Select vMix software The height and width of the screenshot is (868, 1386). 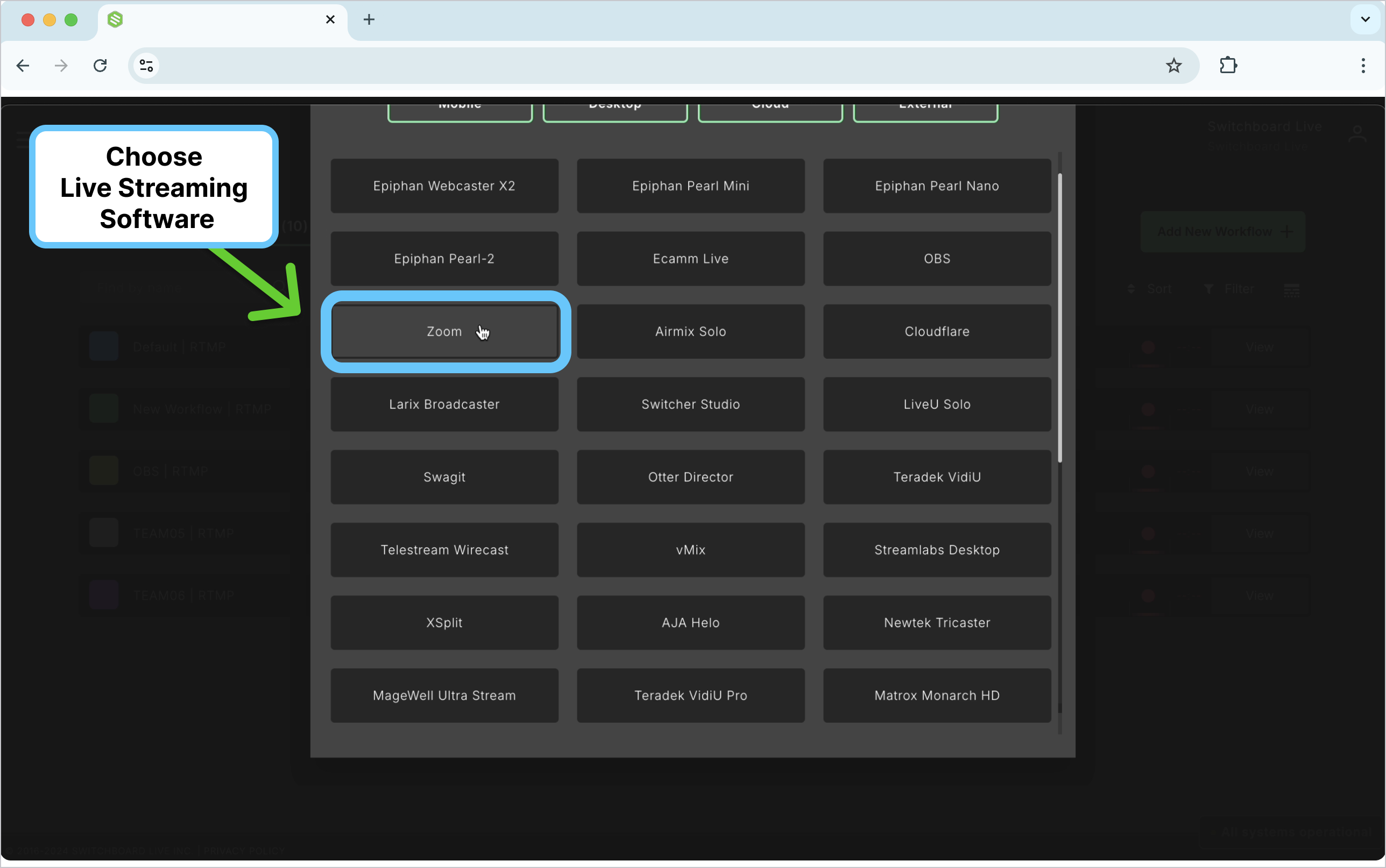[691, 551]
